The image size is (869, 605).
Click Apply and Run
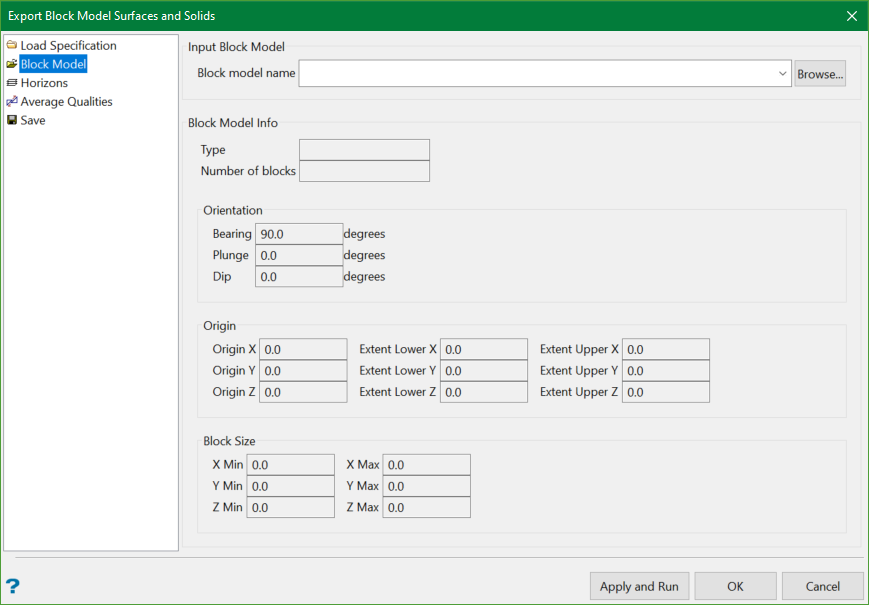coord(639,586)
